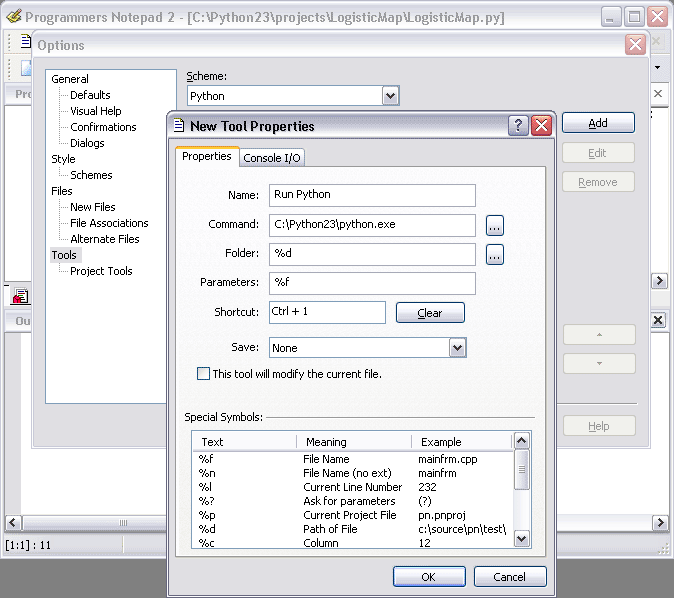Open the Save dropdown list
This screenshot has width=674, height=598.
coord(457,348)
